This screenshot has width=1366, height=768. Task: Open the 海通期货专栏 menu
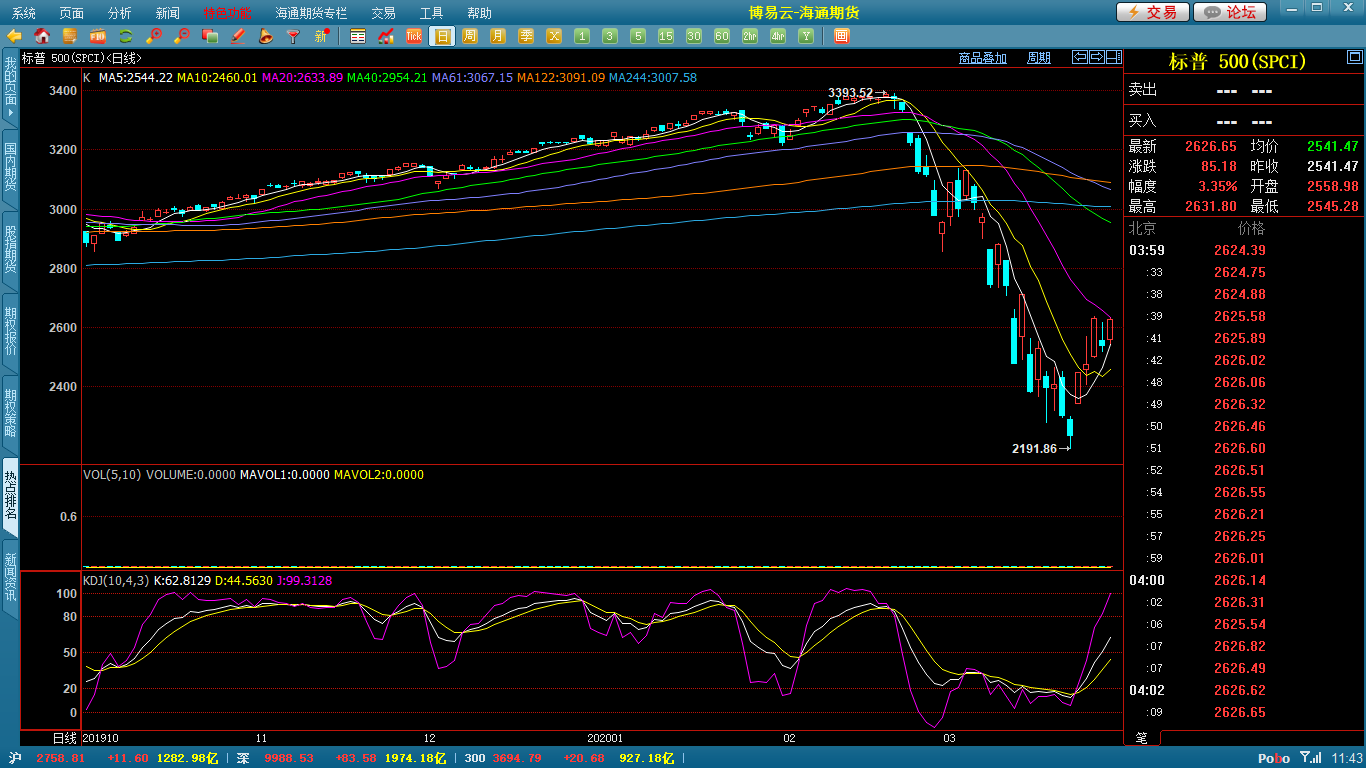311,13
